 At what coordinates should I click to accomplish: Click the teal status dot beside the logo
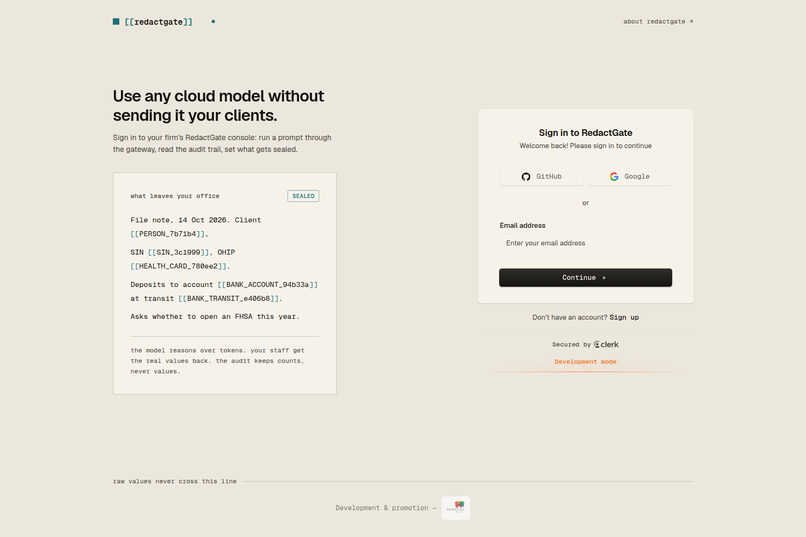click(x=213, y=22)
